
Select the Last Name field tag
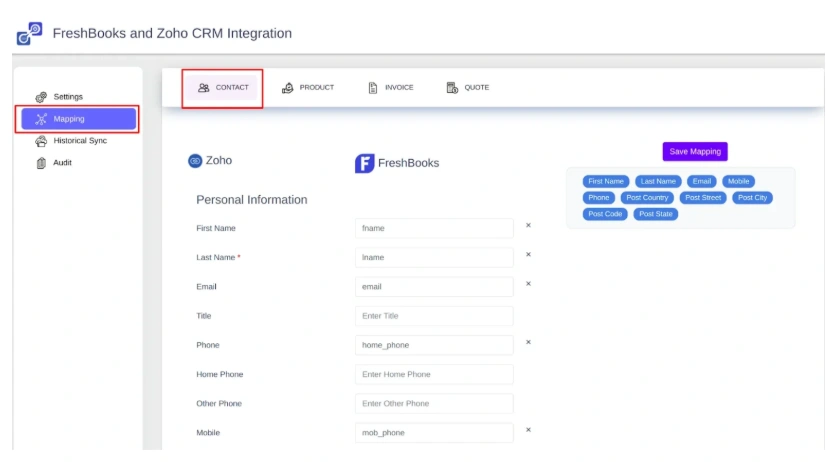(658, 181)
